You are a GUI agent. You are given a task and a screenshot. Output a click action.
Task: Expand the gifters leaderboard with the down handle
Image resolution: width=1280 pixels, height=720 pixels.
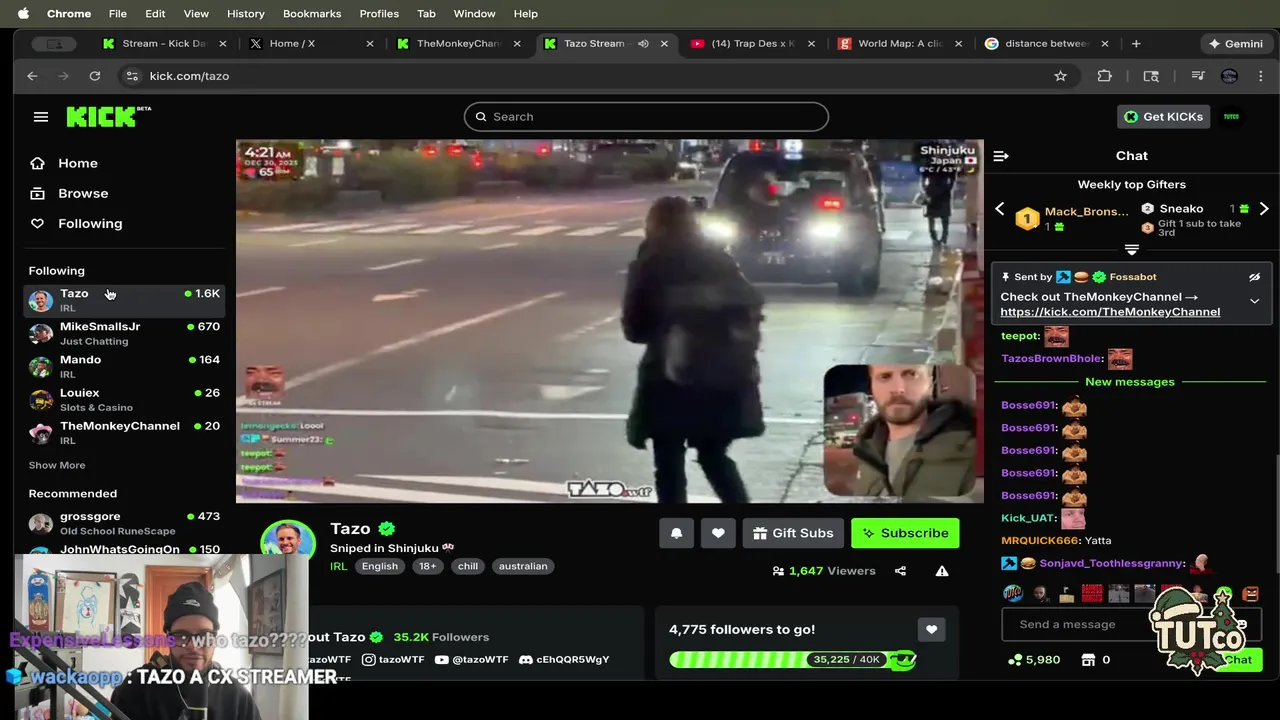click(x=1132, y=250)
